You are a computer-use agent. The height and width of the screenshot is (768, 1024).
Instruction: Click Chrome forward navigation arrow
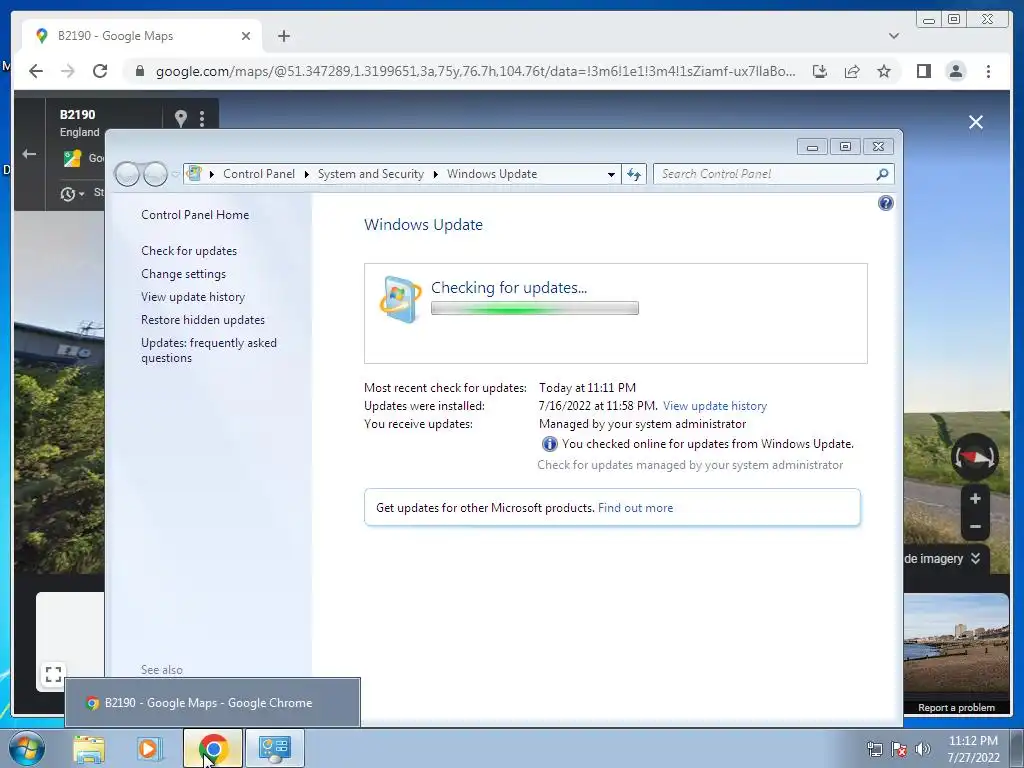point(68,71)
